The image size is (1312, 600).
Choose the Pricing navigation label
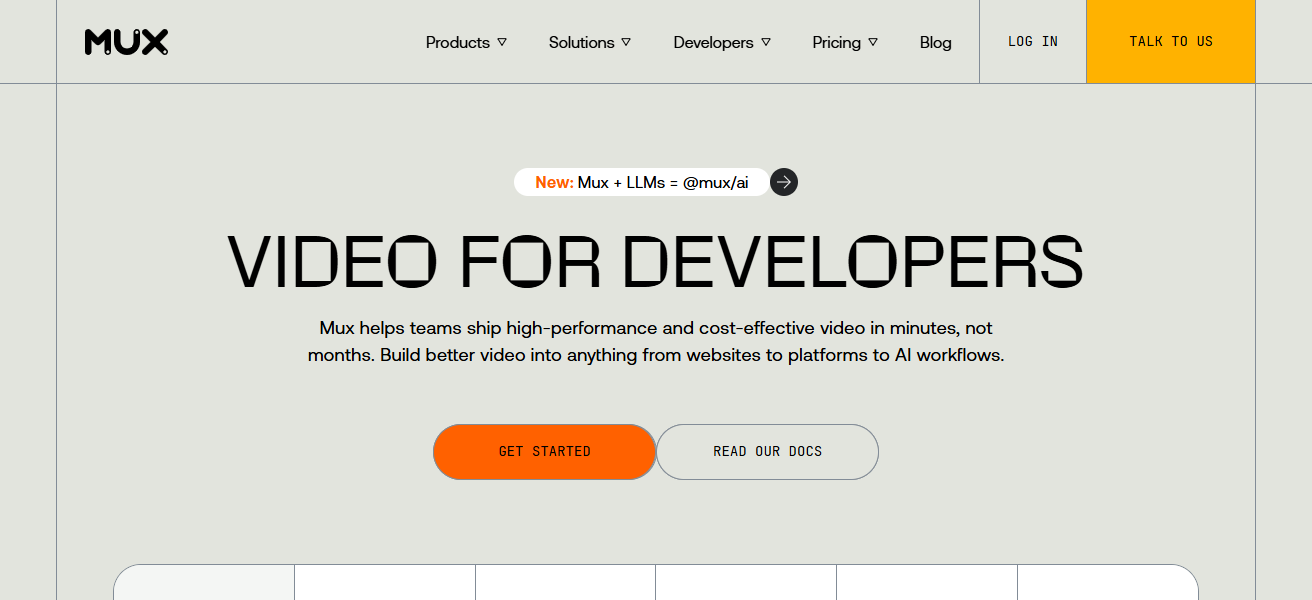836,42
